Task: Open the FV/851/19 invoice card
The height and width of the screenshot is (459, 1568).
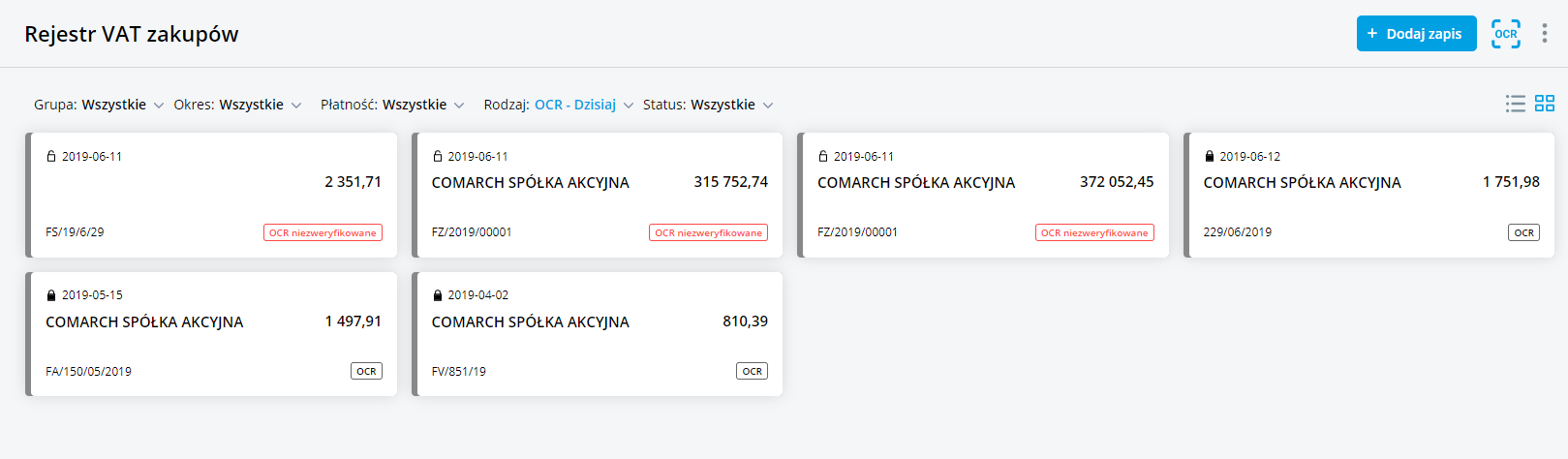Action: tap(599, 344)
